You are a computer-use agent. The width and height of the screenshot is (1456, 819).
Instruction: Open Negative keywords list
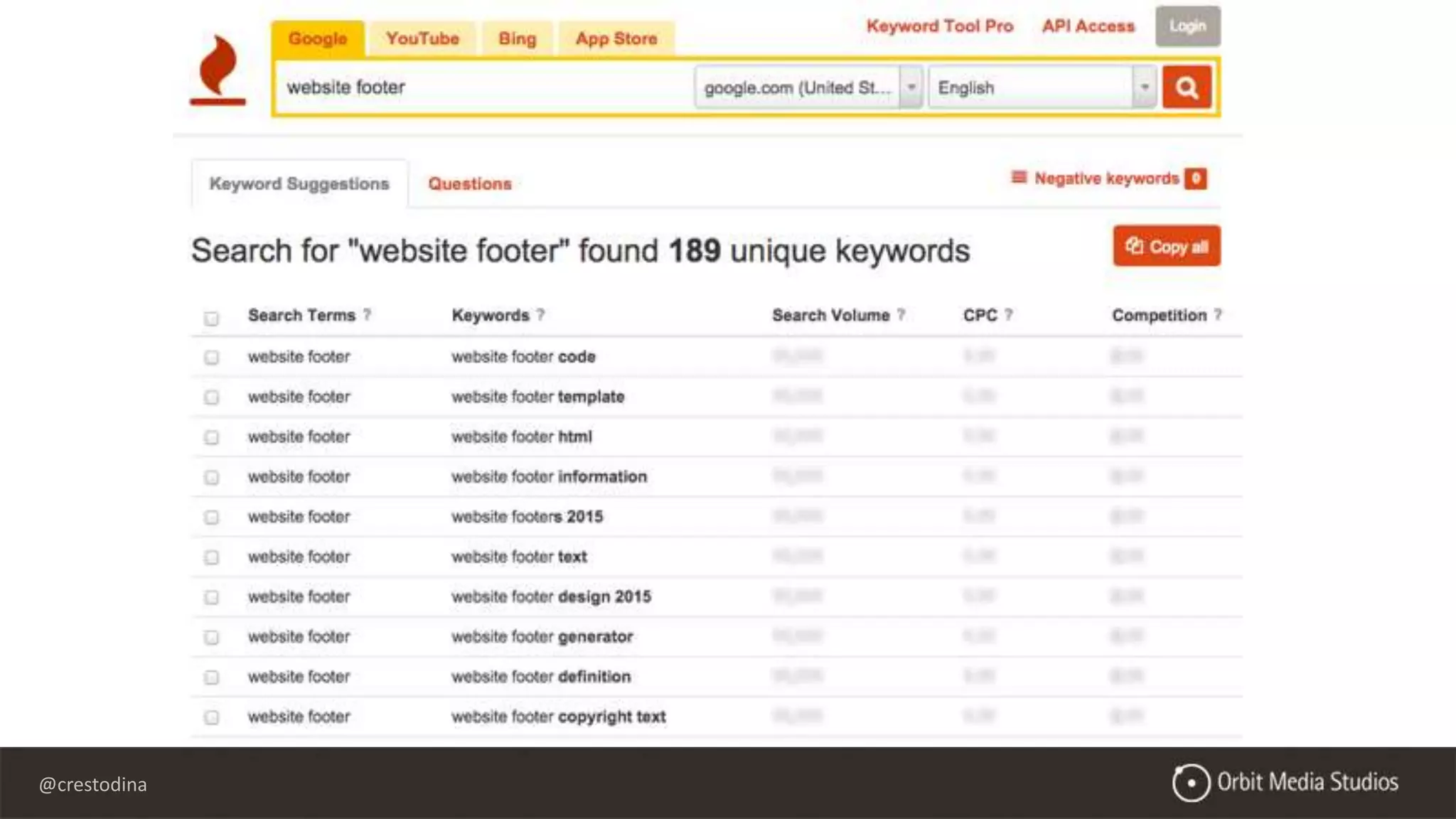1106,178
